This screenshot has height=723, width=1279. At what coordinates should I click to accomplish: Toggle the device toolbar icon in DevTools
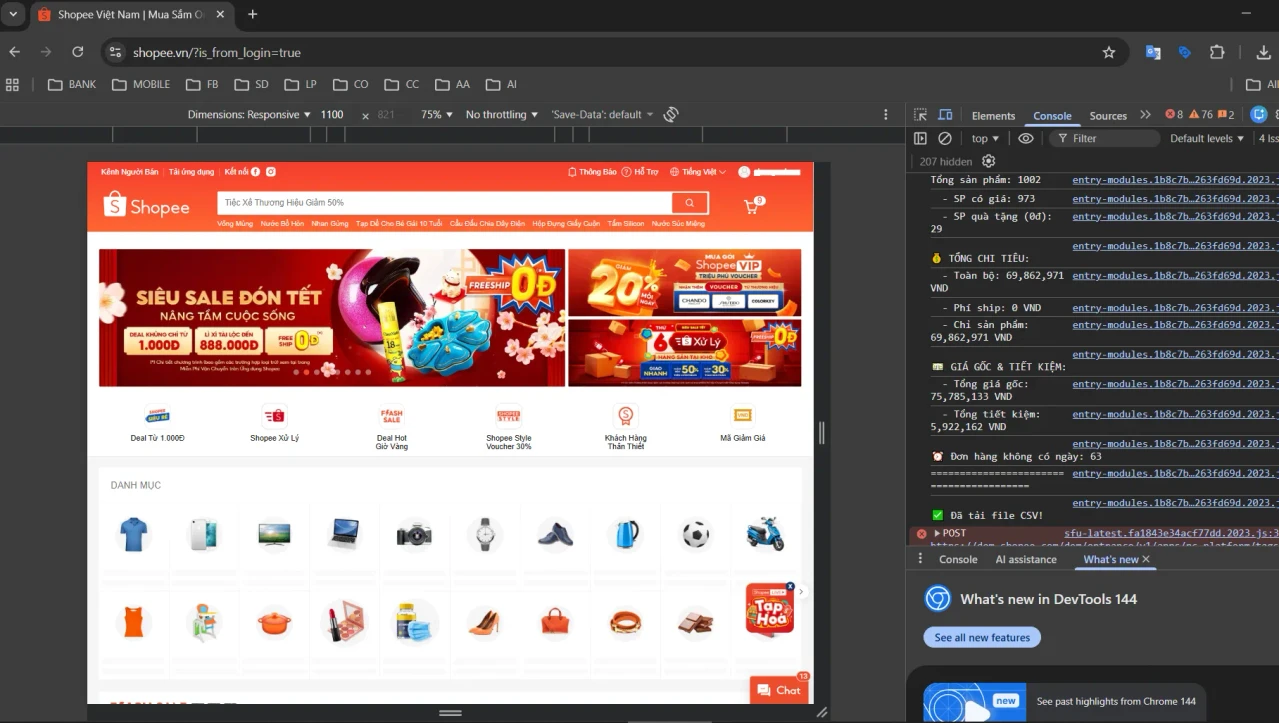tap(945, 115)
